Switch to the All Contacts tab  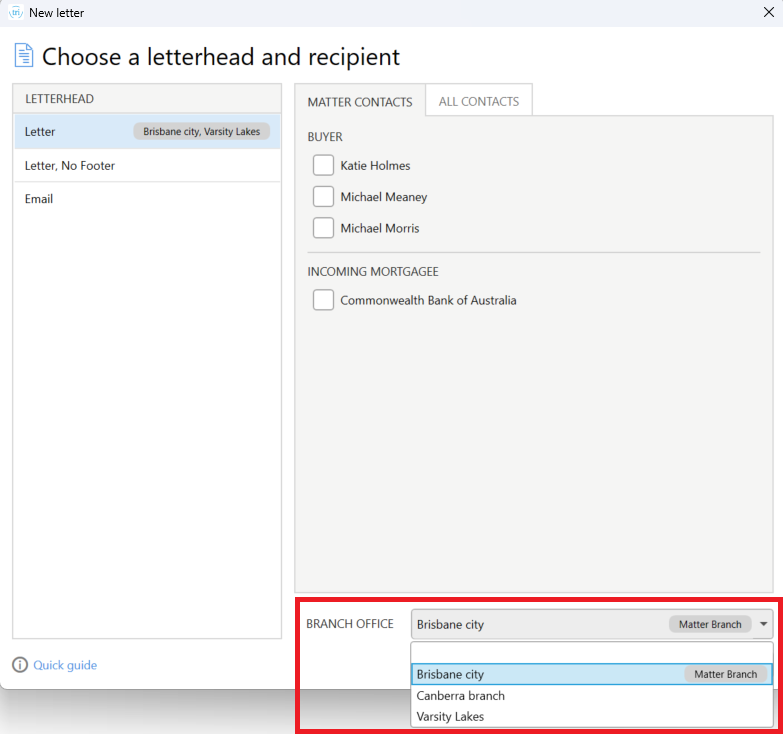(x=478, y=101)
